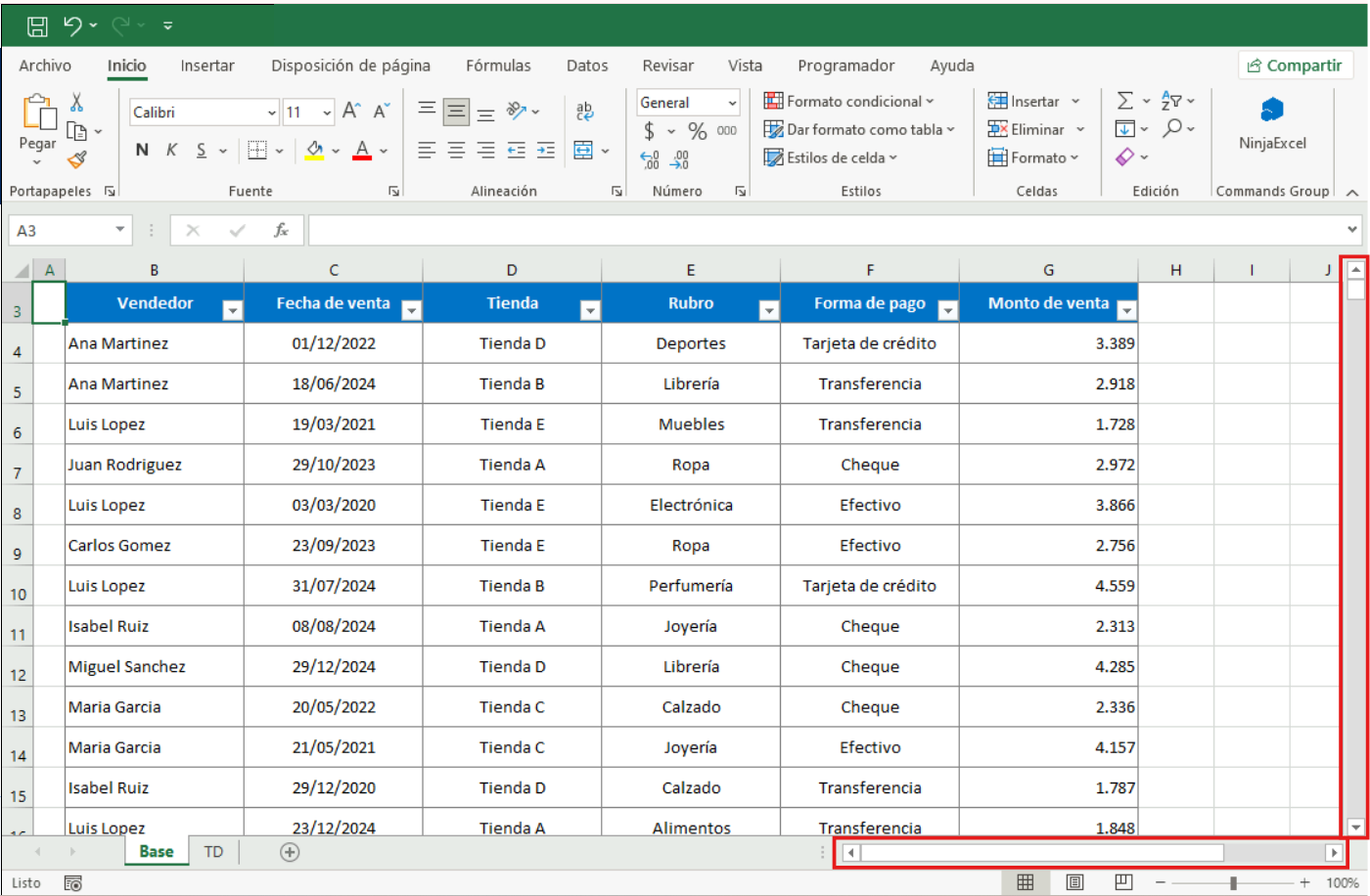This screenshot has width=1370, height=896.
Task: Open the Vendedor column filter dropdown
Action: coord(233,311)
